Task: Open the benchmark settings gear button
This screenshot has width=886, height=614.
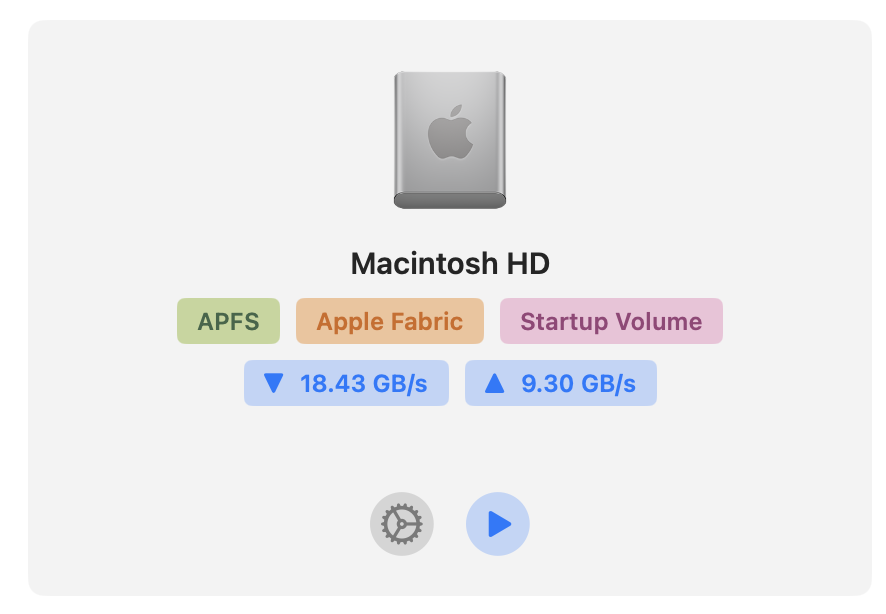Action: point(401,523)
